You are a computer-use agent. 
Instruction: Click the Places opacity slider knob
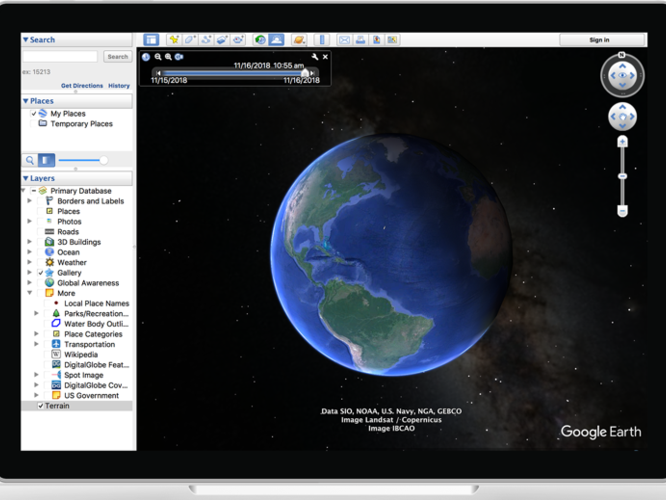tap(104, 160)
